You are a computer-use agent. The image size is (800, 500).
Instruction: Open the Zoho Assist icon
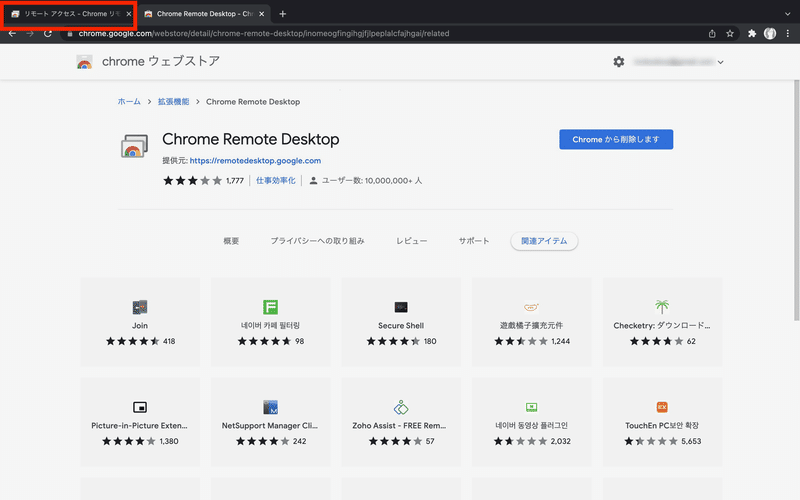pyautogui.click(x=401, y=407)
